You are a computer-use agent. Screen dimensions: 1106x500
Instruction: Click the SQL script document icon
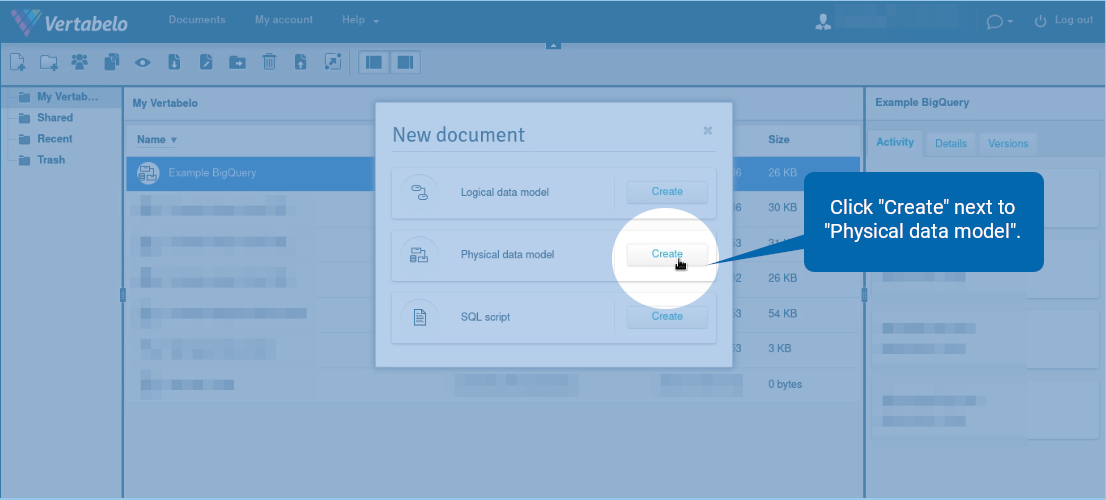(419, 317)
